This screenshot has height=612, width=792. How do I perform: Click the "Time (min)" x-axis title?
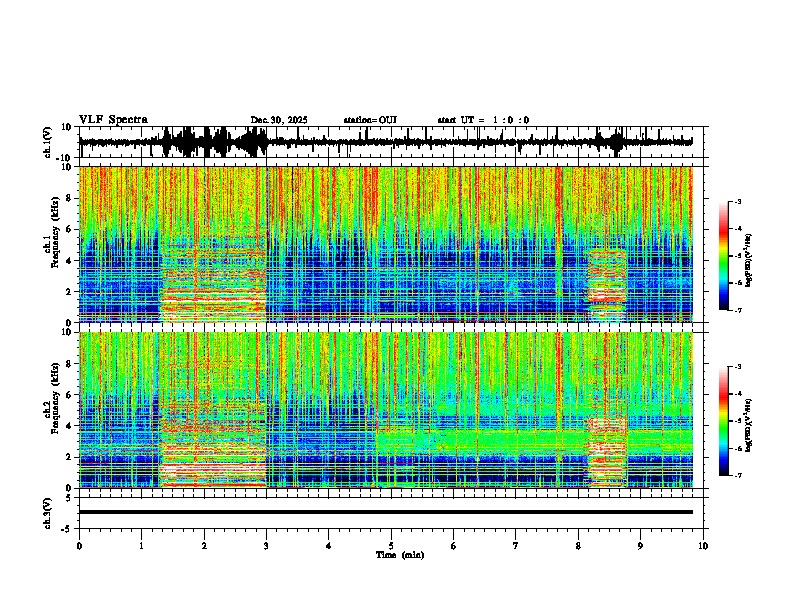pyautogui.click(x=400, y=555)
